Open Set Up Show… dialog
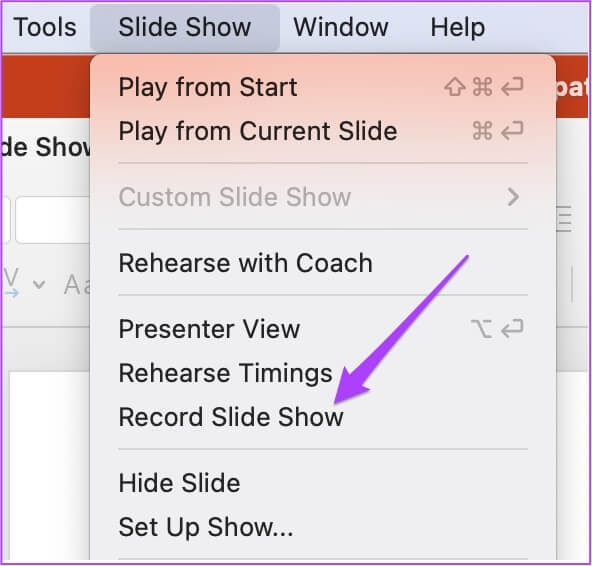 coord(323,527)
